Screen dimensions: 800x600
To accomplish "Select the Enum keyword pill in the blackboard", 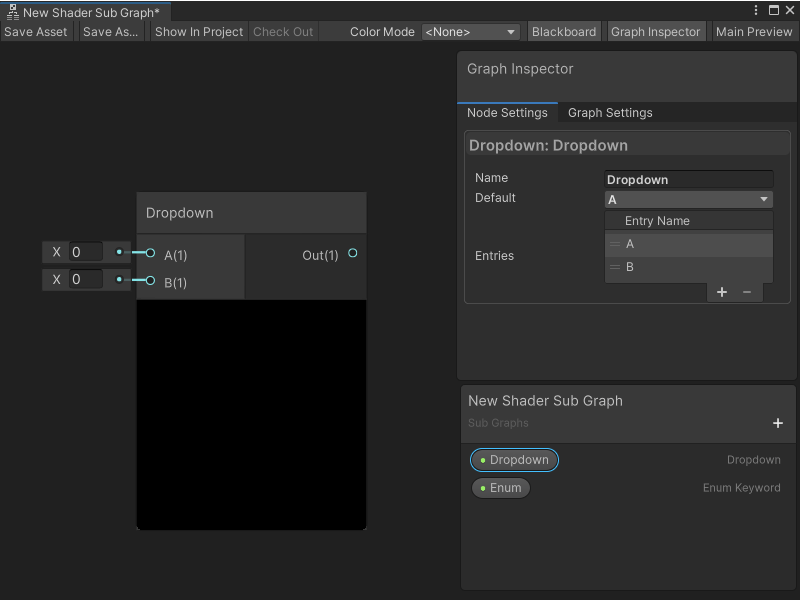I will pyautogui.click(x=500, y=488).
